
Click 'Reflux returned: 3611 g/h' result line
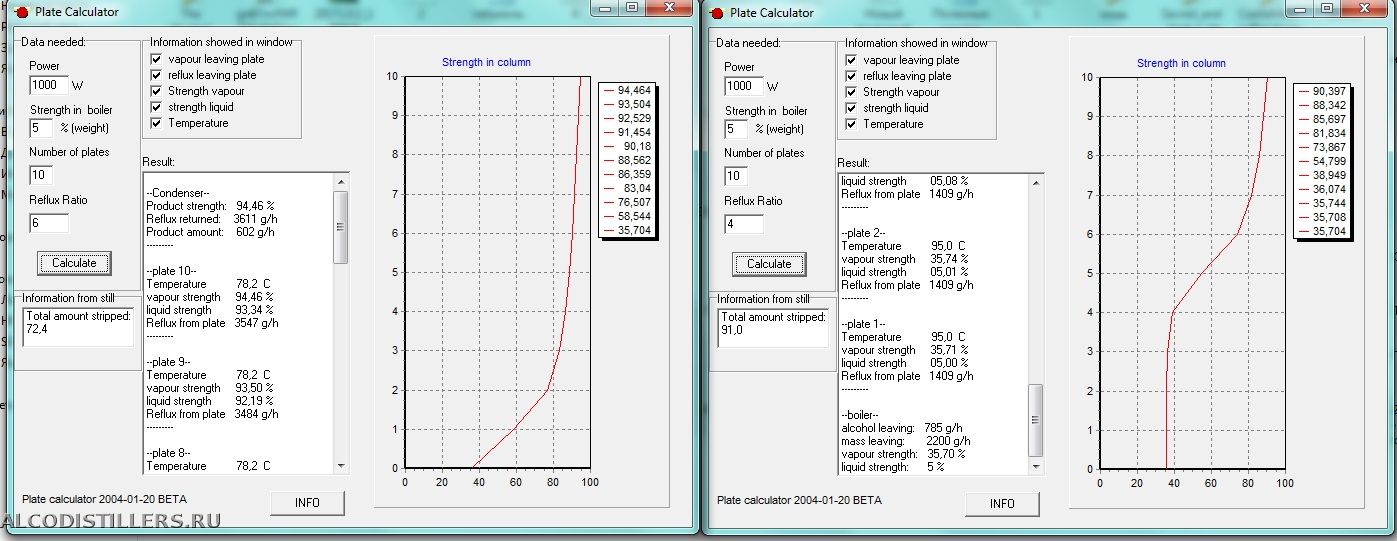(212, 218)
